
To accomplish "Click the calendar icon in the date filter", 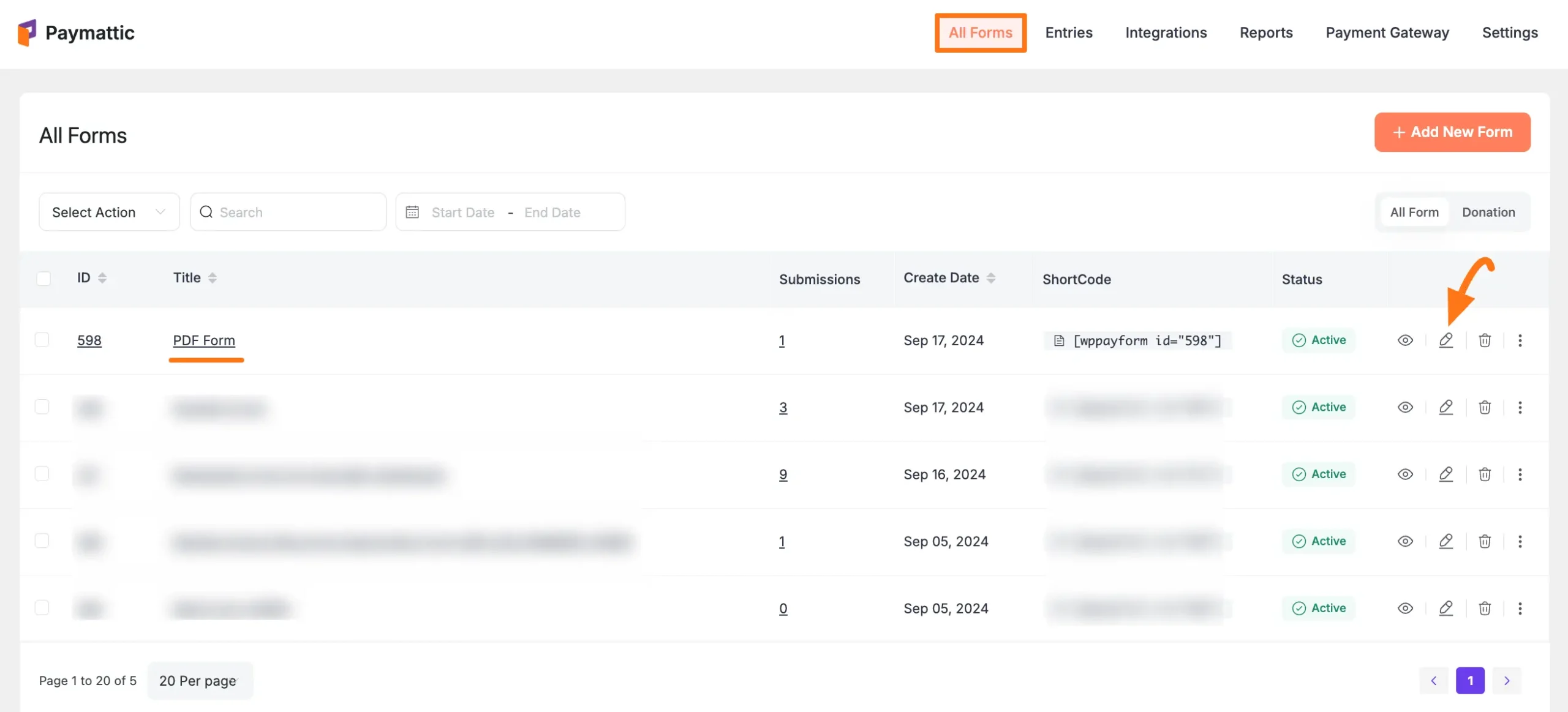I will pos(412,212).
